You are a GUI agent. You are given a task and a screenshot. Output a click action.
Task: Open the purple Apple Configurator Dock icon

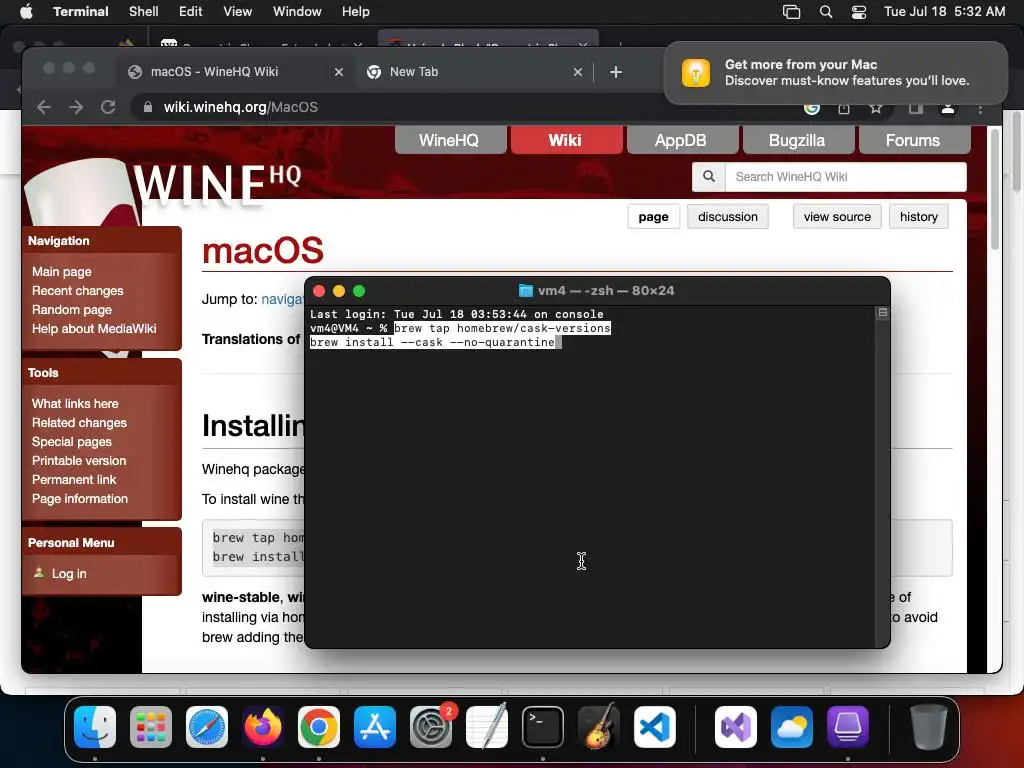(848, 727)
